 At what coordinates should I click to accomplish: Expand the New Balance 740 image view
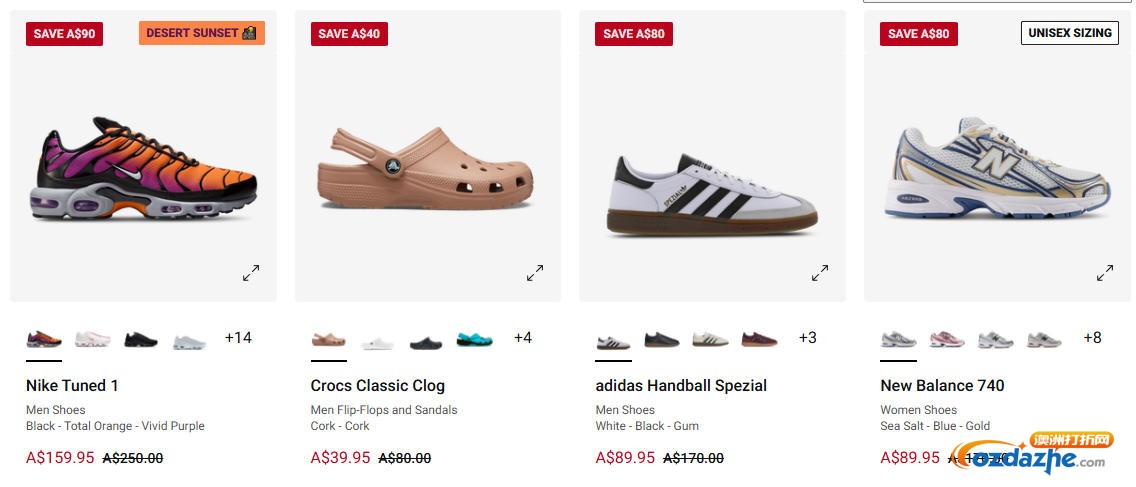coord(1105,272)
